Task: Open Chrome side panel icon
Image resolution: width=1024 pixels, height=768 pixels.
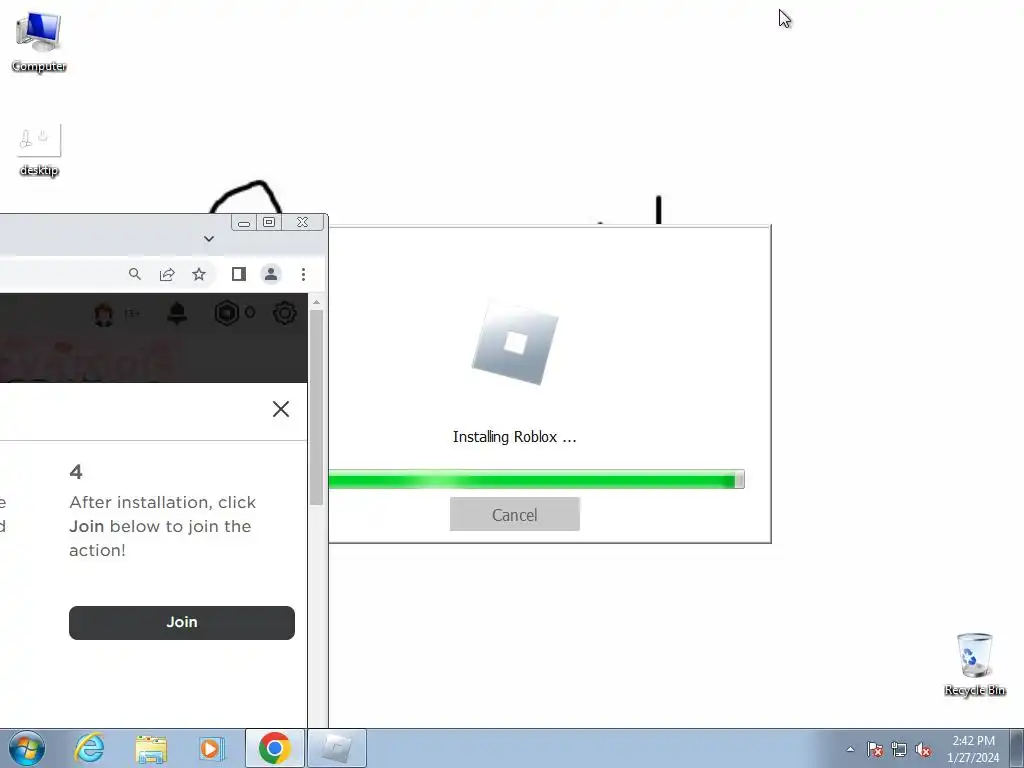Action: (239, 274)
